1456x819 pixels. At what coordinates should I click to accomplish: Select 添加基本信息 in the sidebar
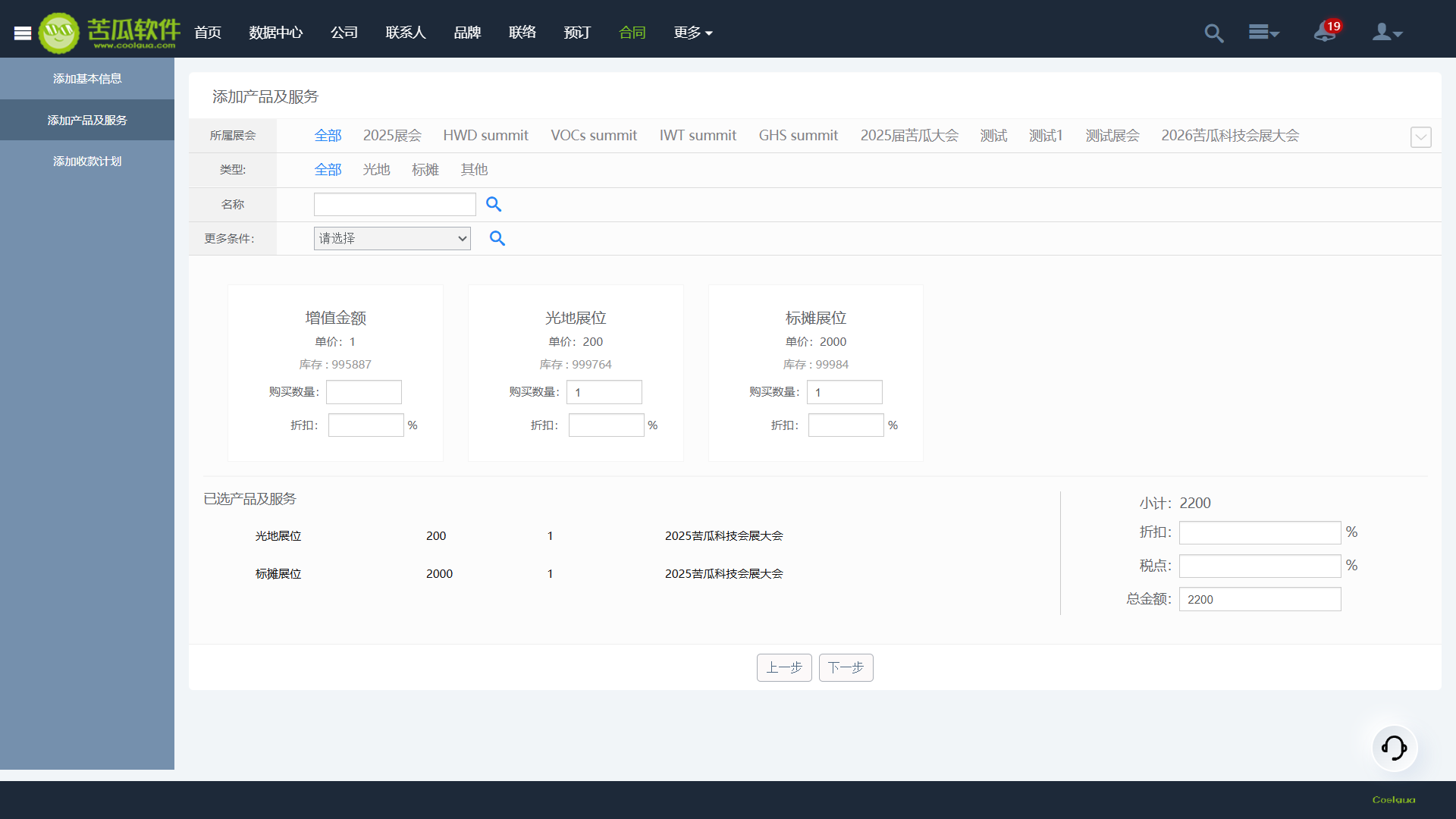coord(87,79)
